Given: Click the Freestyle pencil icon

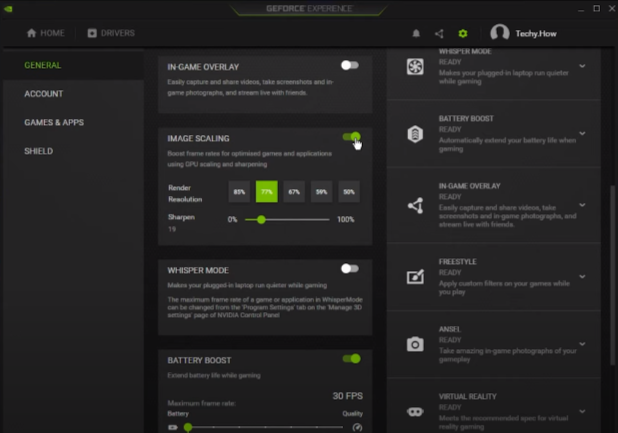Looking at the screenshot, I should click(415, 277).
